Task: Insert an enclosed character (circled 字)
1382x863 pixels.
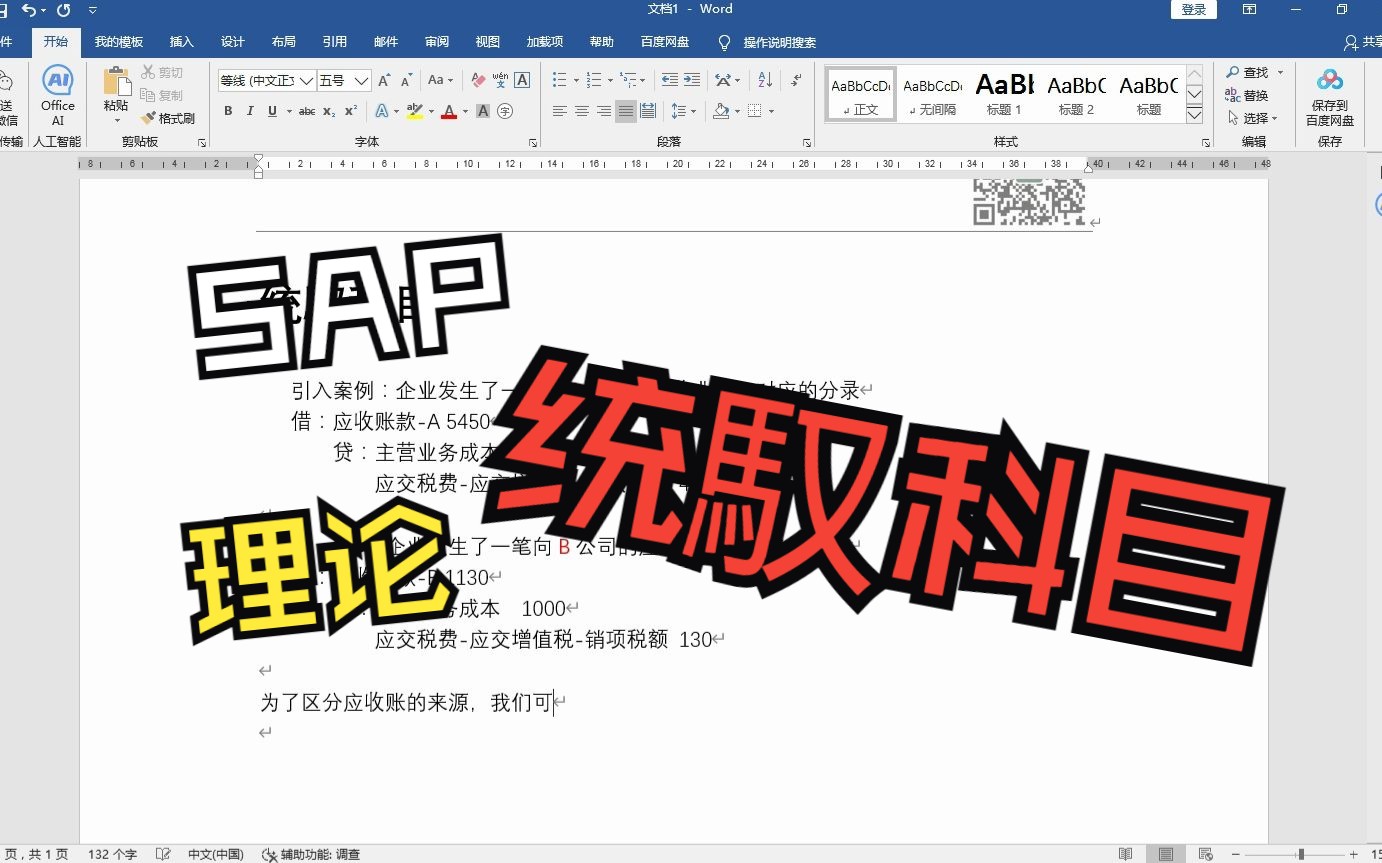Action: 505,111
